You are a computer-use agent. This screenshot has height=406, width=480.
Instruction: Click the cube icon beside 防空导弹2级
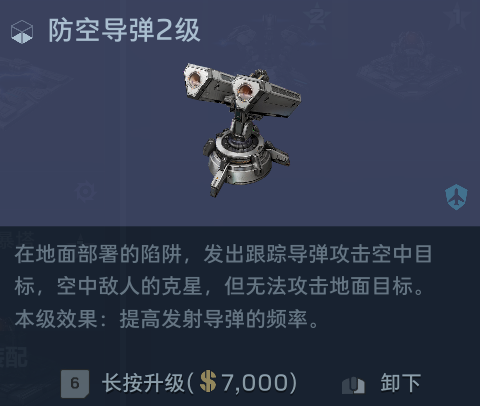[x=22, y=32]
